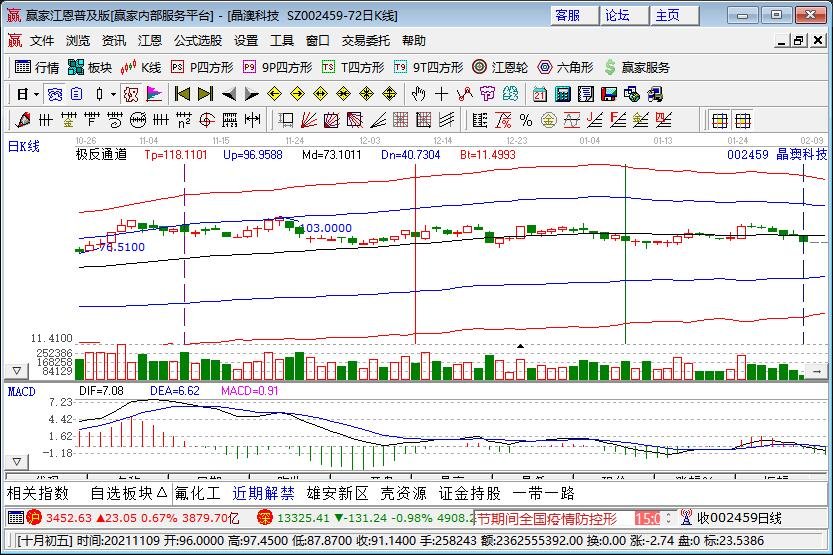Viewport: 833px width, 555px height.
Task: Open the P四方形 tool
Action: (x=202, y=67)
